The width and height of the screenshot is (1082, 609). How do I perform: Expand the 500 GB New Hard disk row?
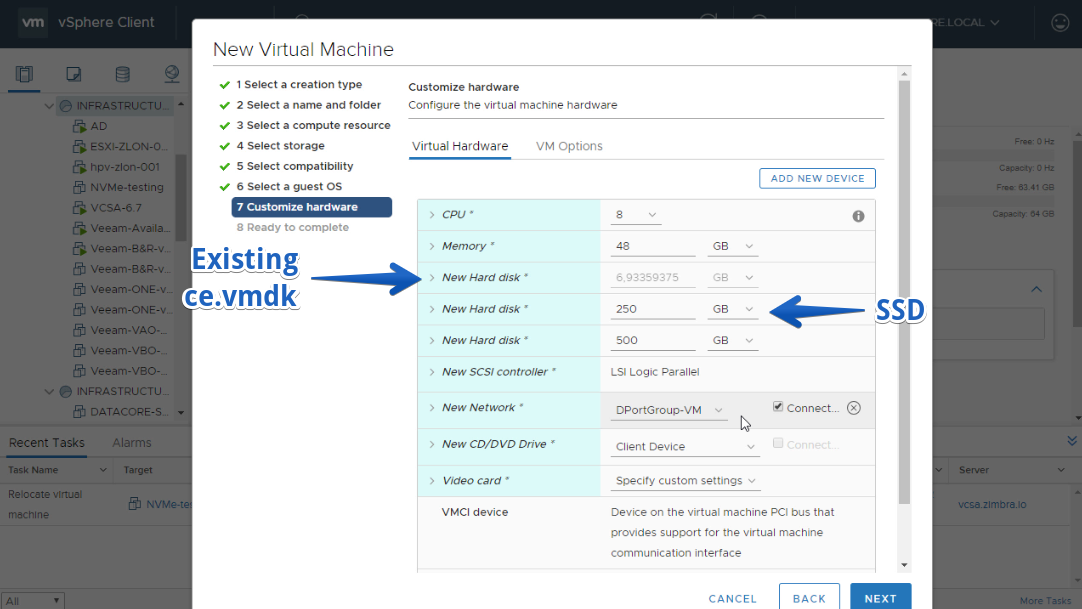432,341
